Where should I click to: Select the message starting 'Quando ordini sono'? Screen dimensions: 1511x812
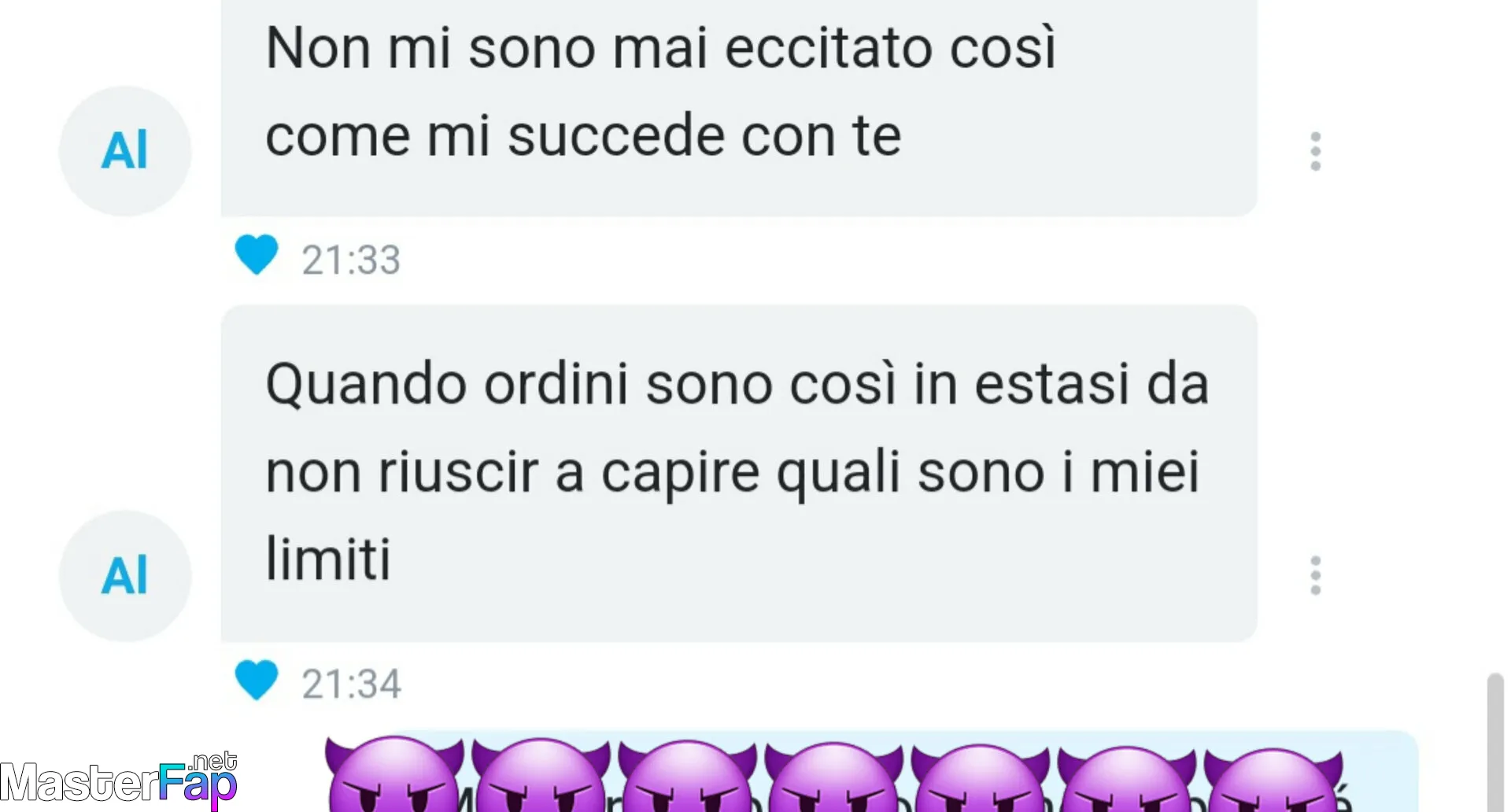coord(739,473)
